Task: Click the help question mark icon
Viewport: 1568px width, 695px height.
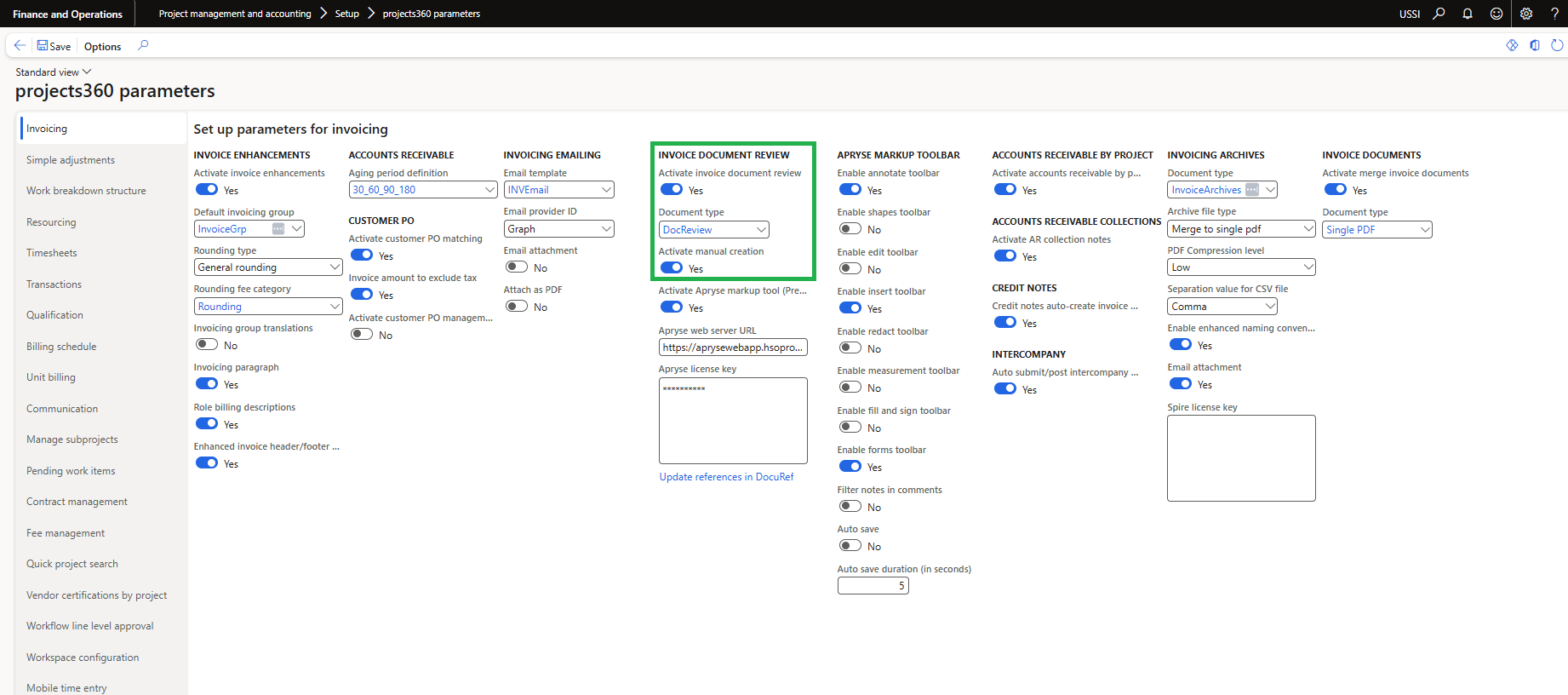Action: coord(1554,14)
